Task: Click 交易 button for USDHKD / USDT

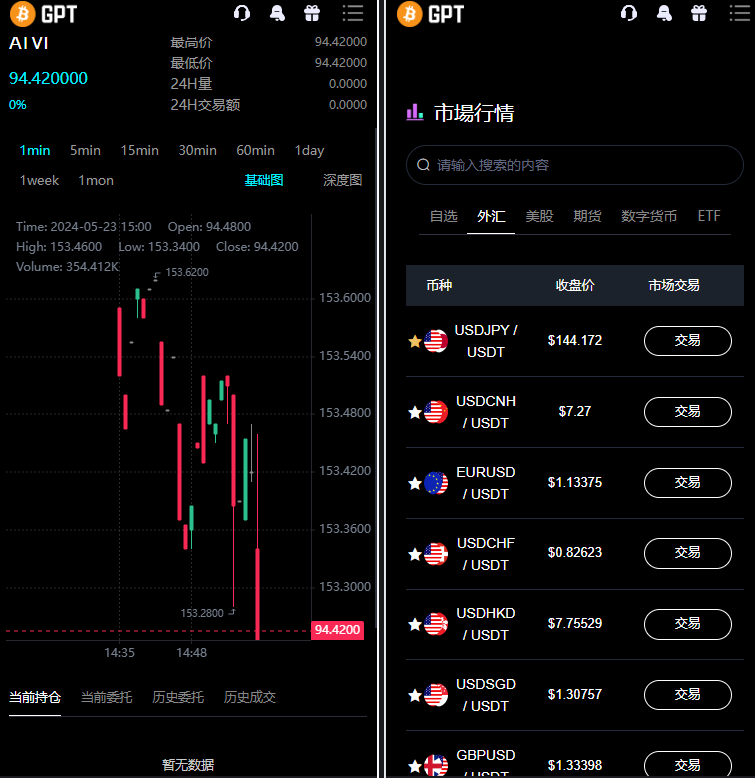Action: coord(688,624)
